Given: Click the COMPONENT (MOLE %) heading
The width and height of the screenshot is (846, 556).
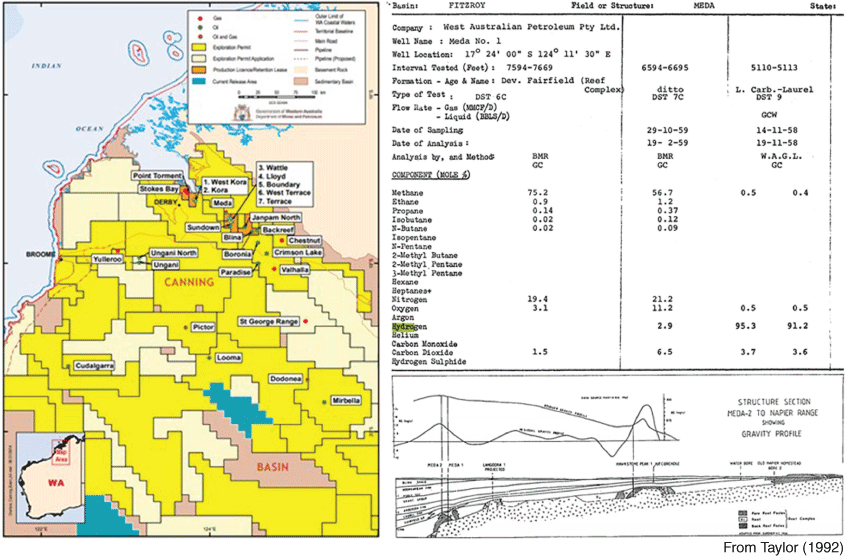Looking at the screenshot, I should [x=432, y=175].
